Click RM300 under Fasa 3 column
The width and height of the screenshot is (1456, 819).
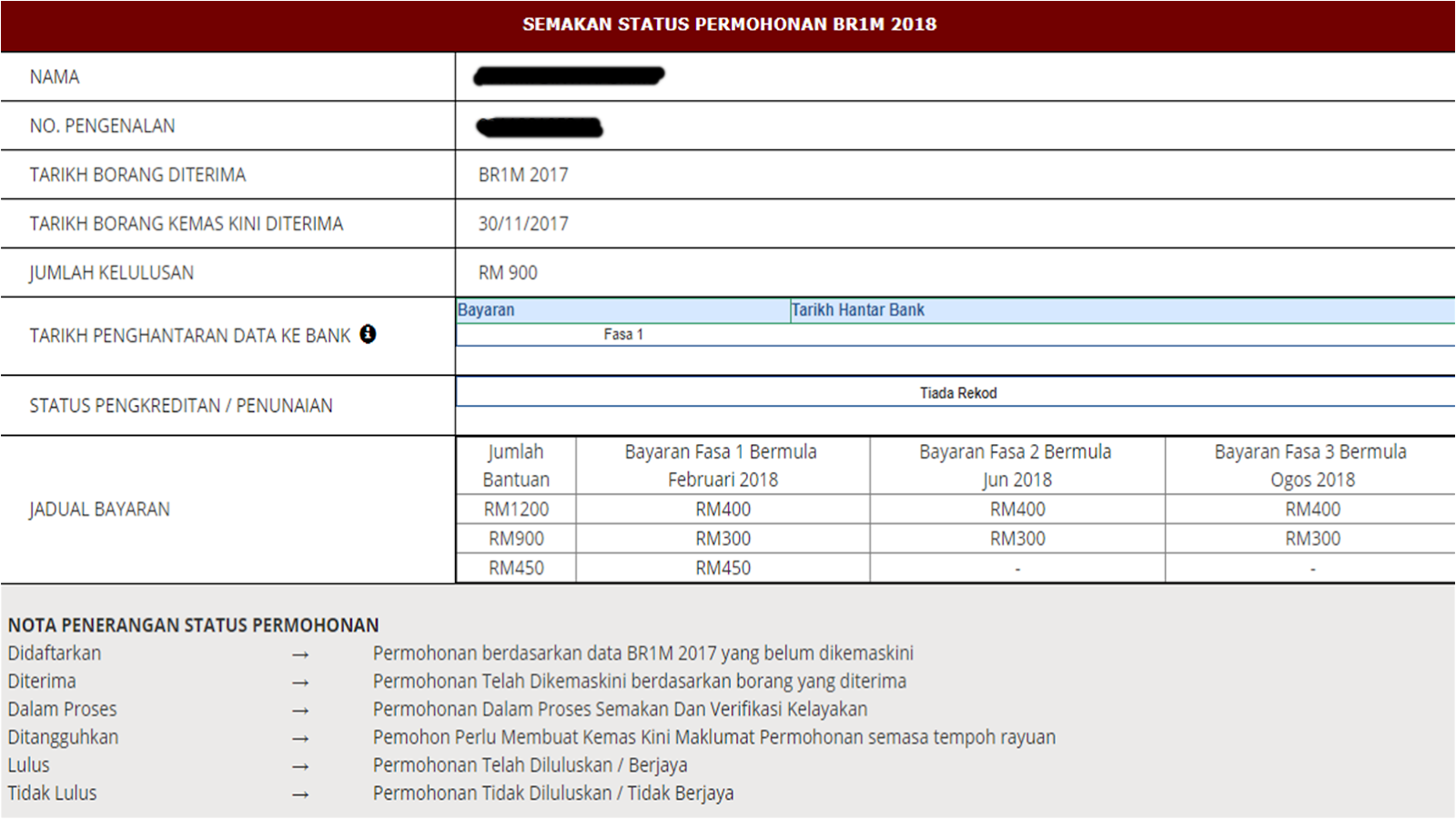click(x=1312, y=539)
